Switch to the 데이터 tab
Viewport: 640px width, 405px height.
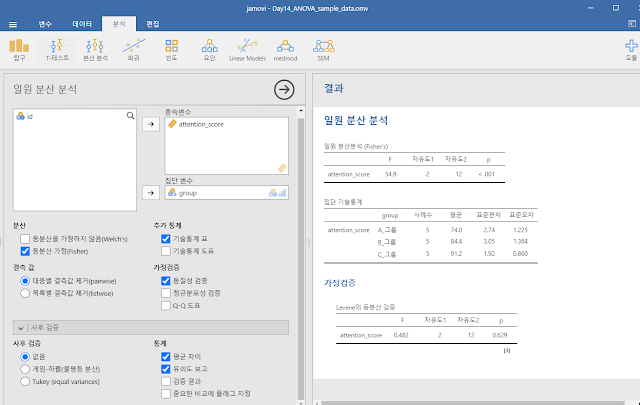tap(82, 24)
